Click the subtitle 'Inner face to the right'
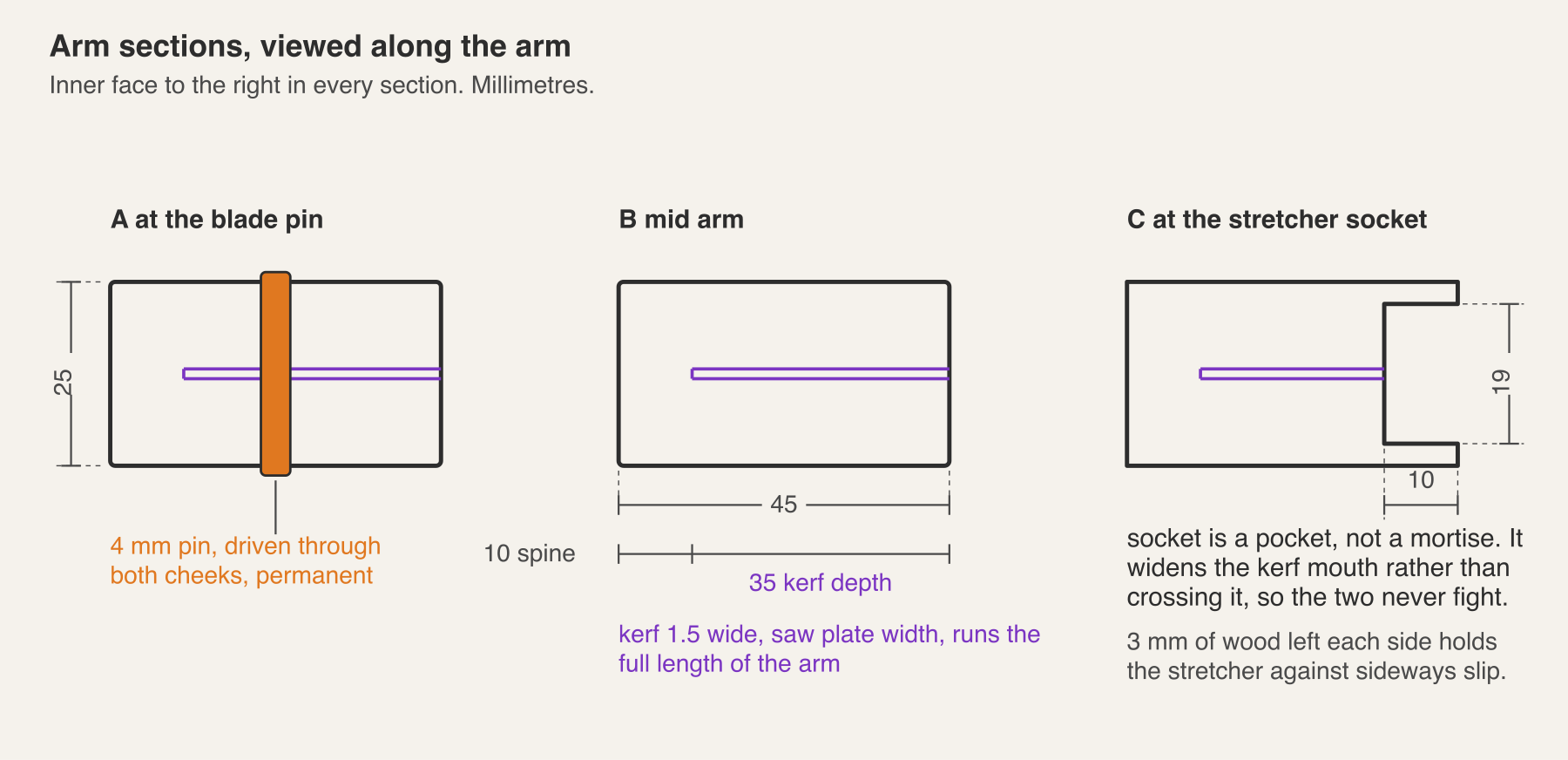Viewport: 1568px width, 760px height. point(321,85)
